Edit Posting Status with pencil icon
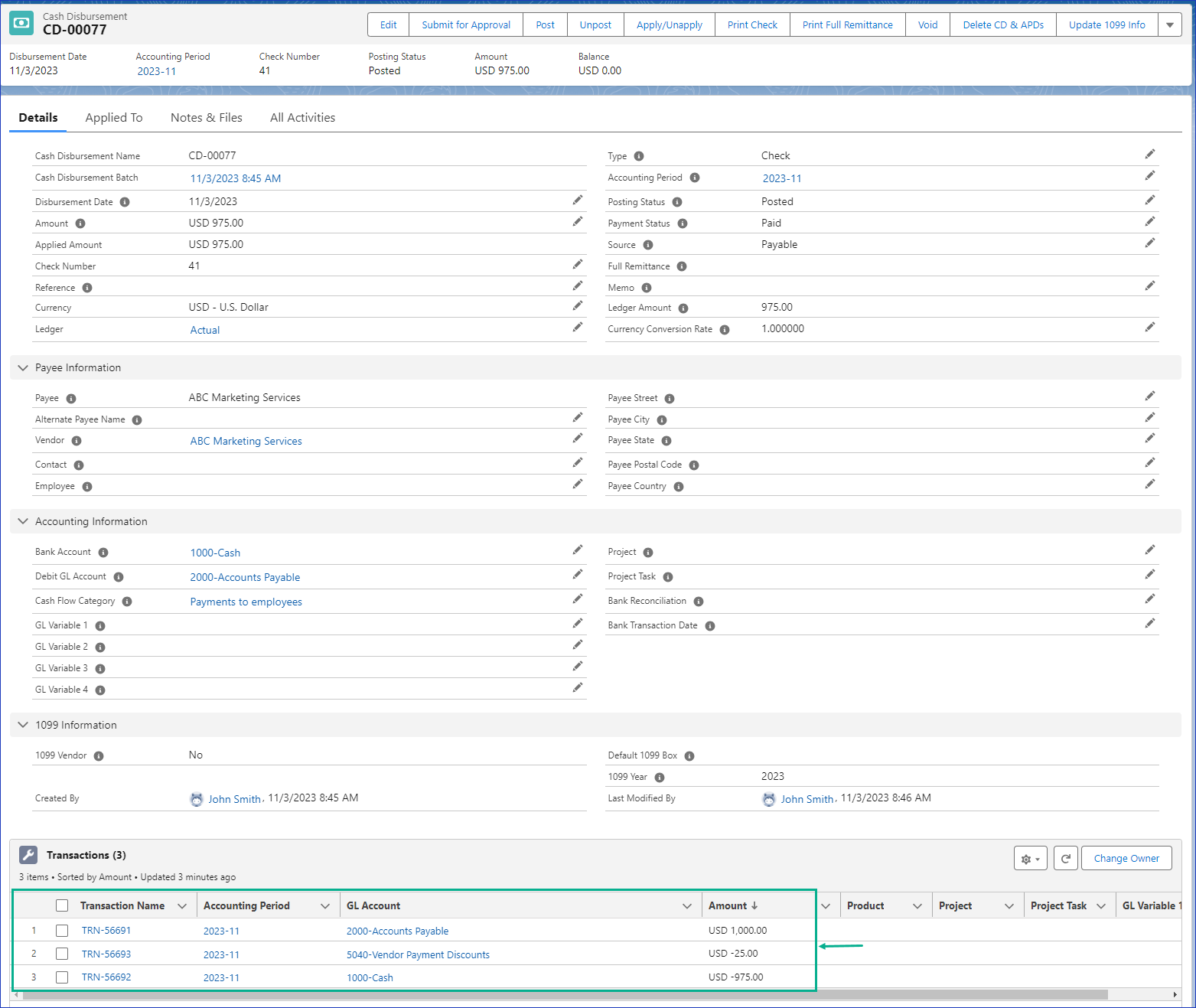 point(1150,200)
